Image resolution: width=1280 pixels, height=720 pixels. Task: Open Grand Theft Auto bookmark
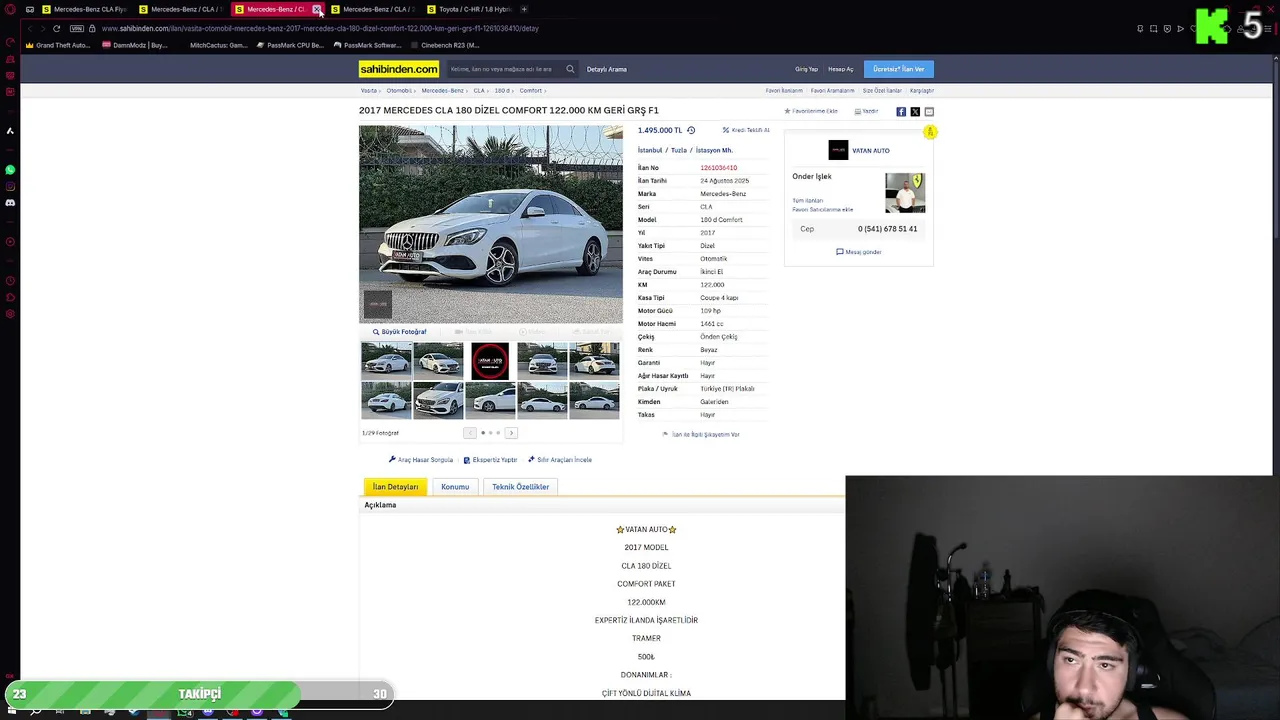[x=57, y=45]
